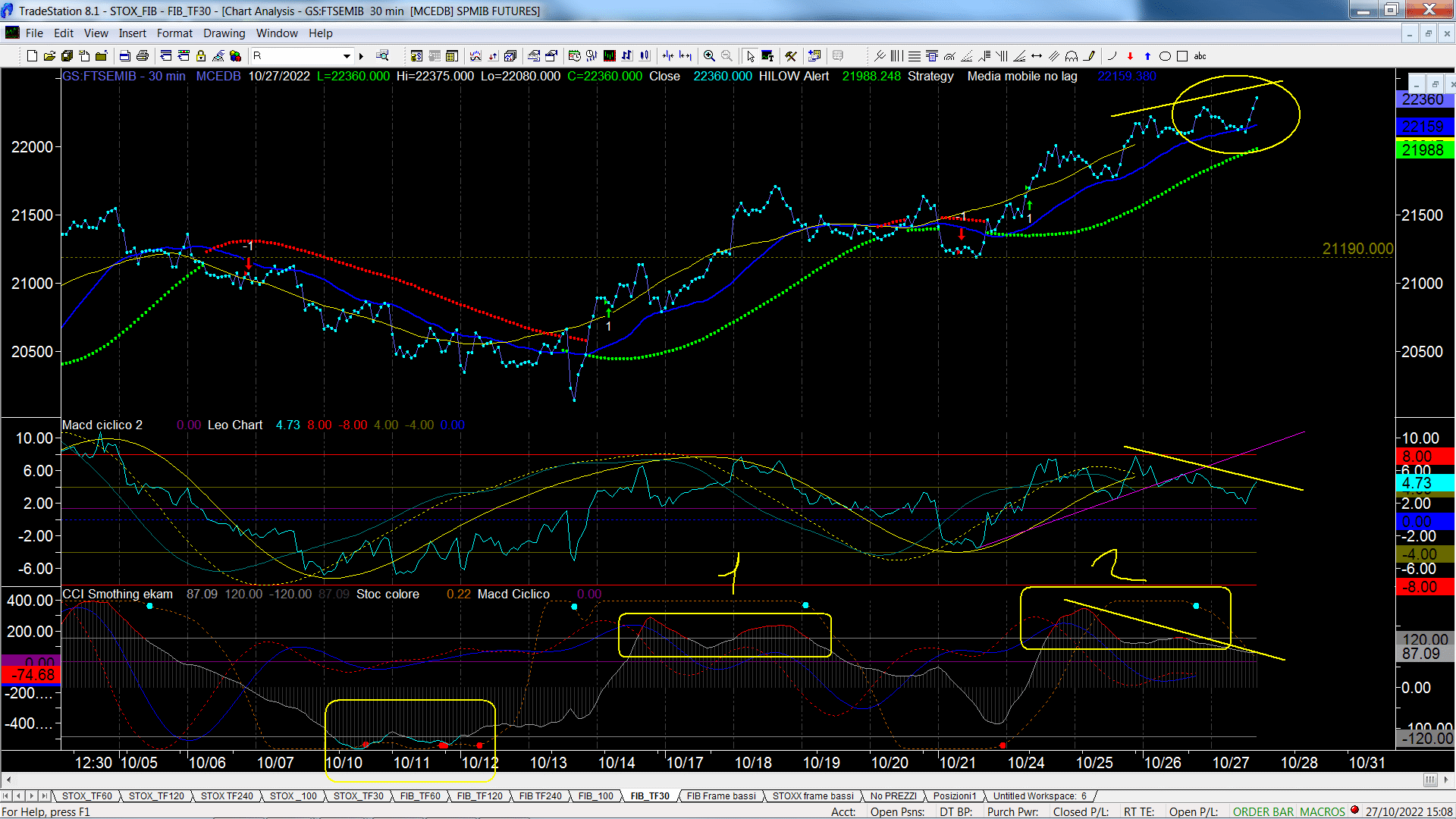Switch to the FIB Frame bassi tab

point(721,796)
